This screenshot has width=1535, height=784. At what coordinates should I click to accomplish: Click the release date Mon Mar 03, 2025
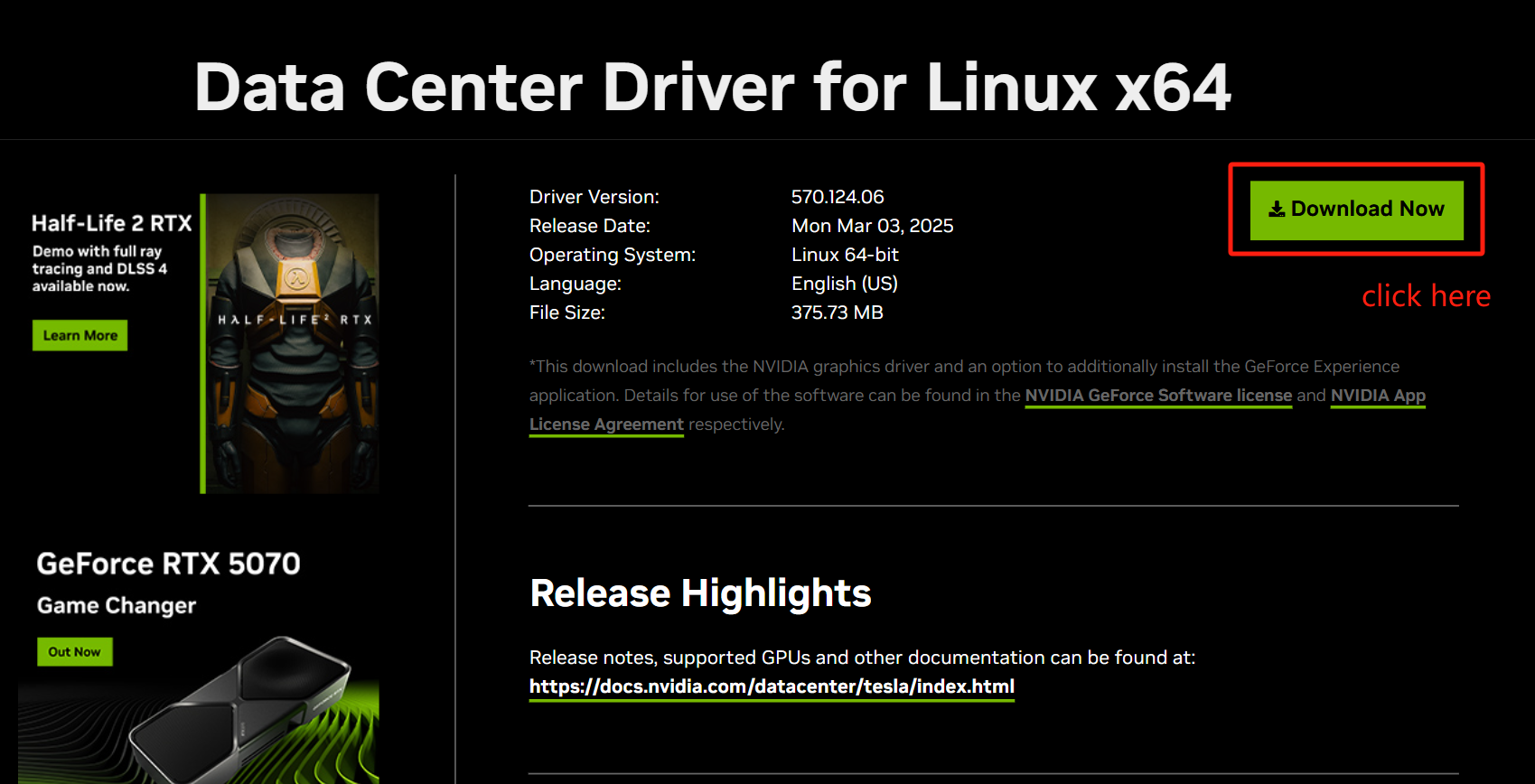(x=872, y=226)
